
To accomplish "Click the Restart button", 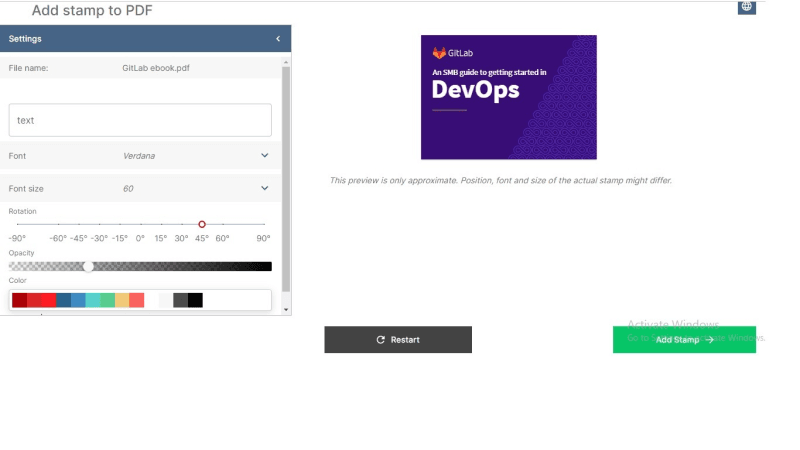I will click(x=398, y=340).
